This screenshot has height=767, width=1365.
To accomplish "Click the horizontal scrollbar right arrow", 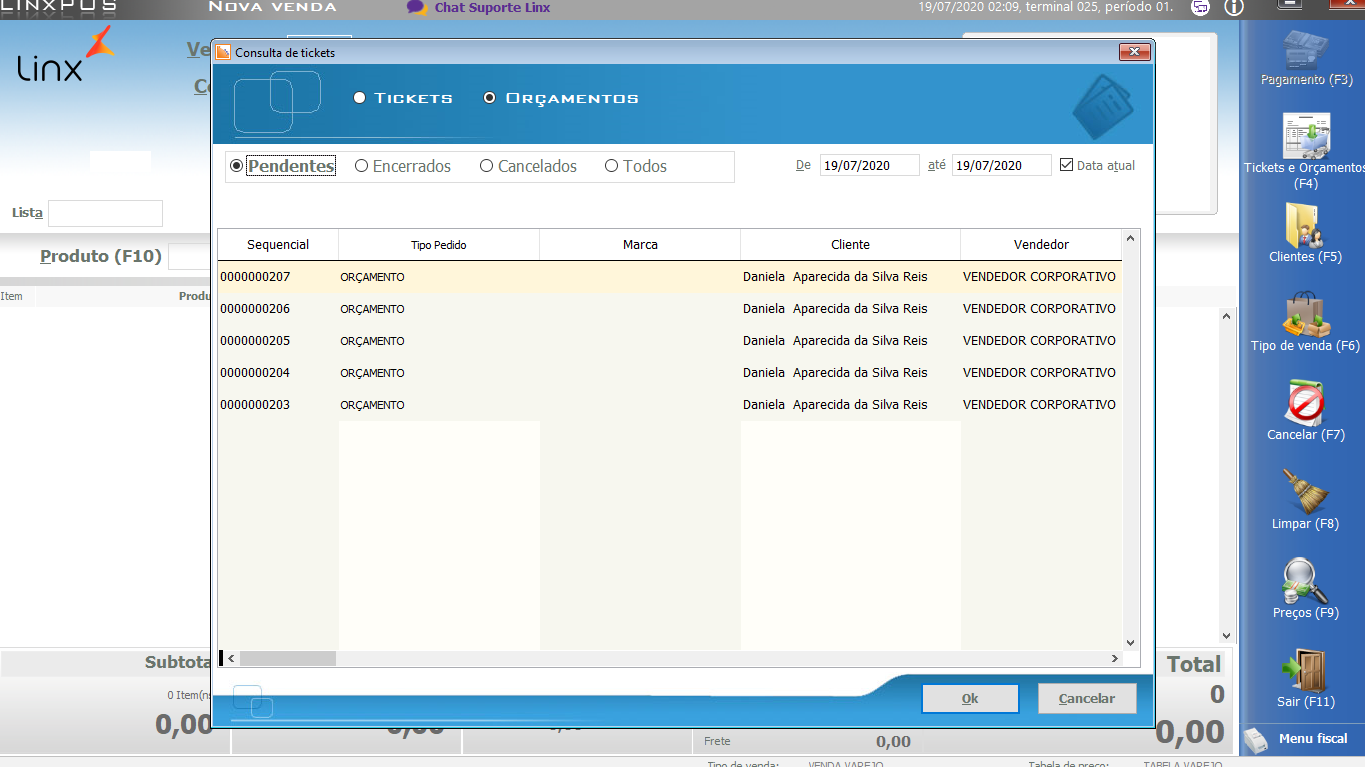I will click(1115, 658).
